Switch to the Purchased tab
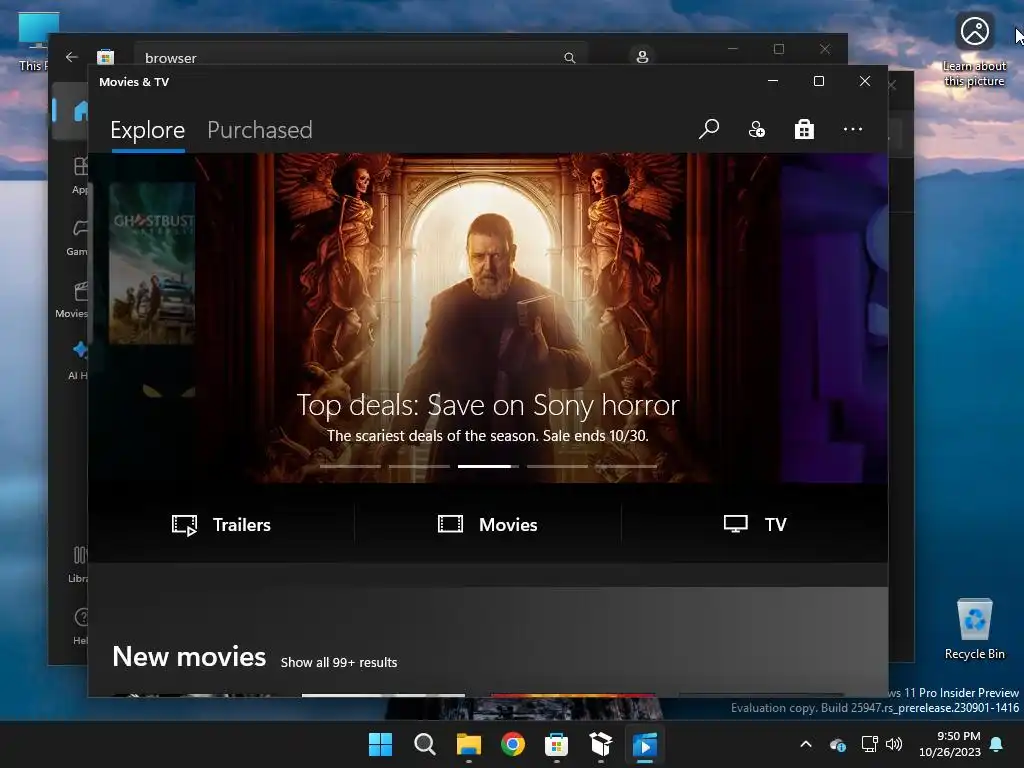The width and height of the screenshot is (1024, 768). pos(259,130)
